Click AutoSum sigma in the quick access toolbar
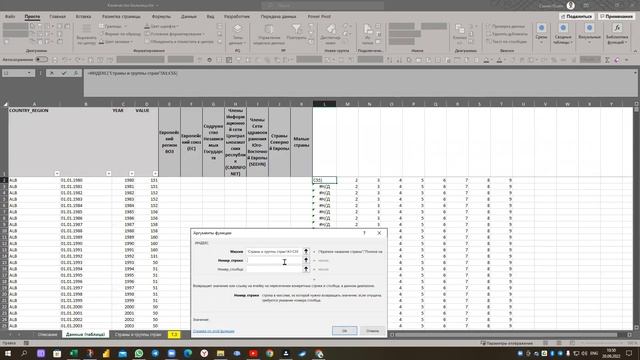This screenshot has width=640, height=360. click(607, 60)
